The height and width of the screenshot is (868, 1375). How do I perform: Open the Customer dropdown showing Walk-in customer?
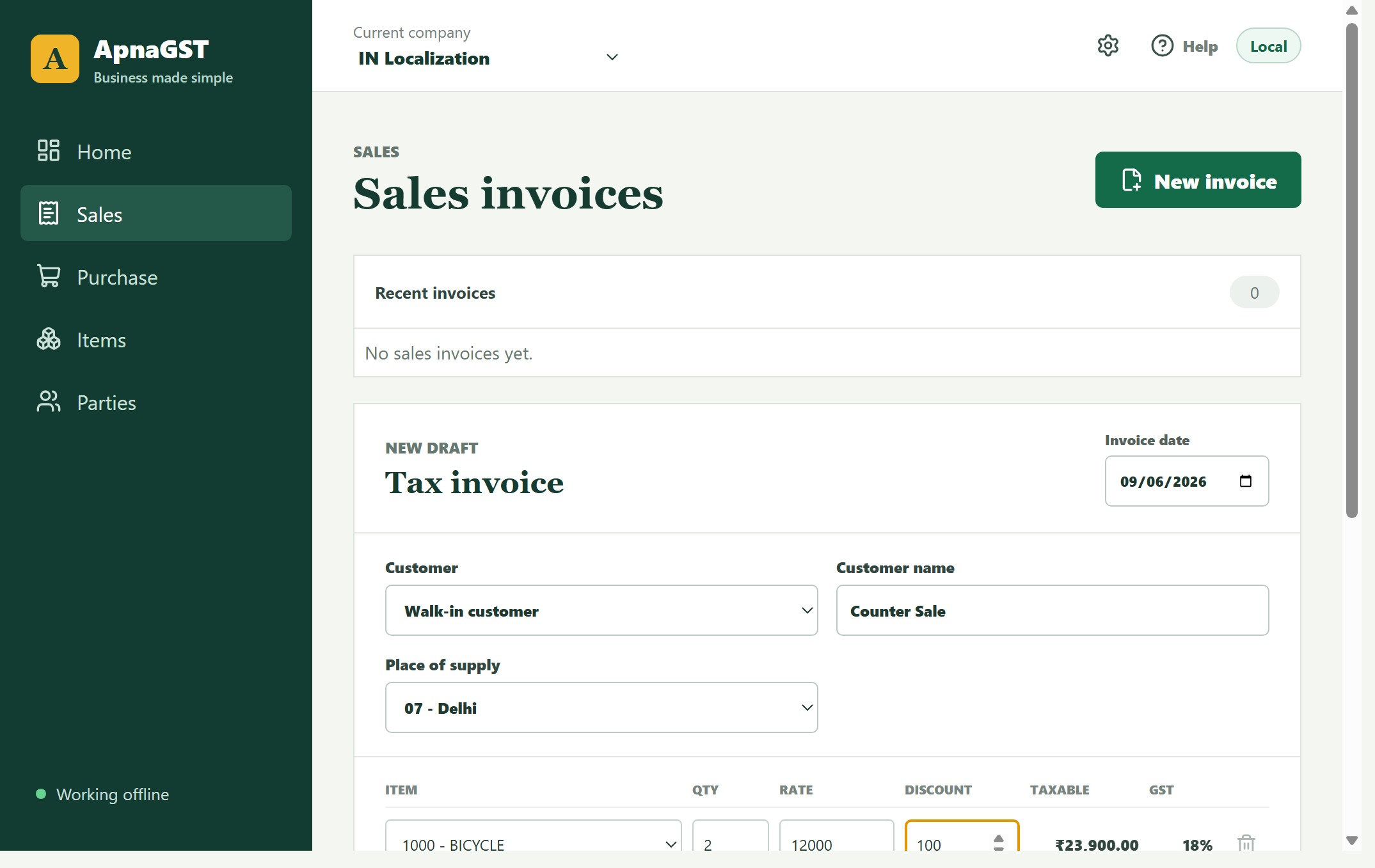(601, 610)
